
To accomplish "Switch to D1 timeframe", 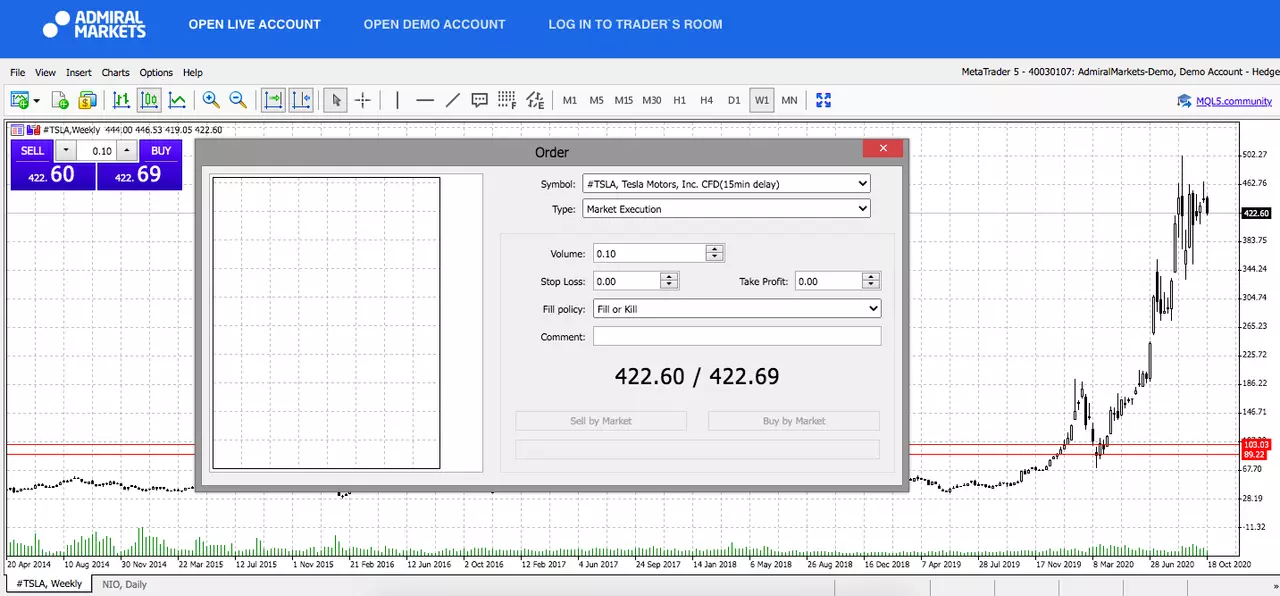I will pyautogui.click(x=734, y=100).
